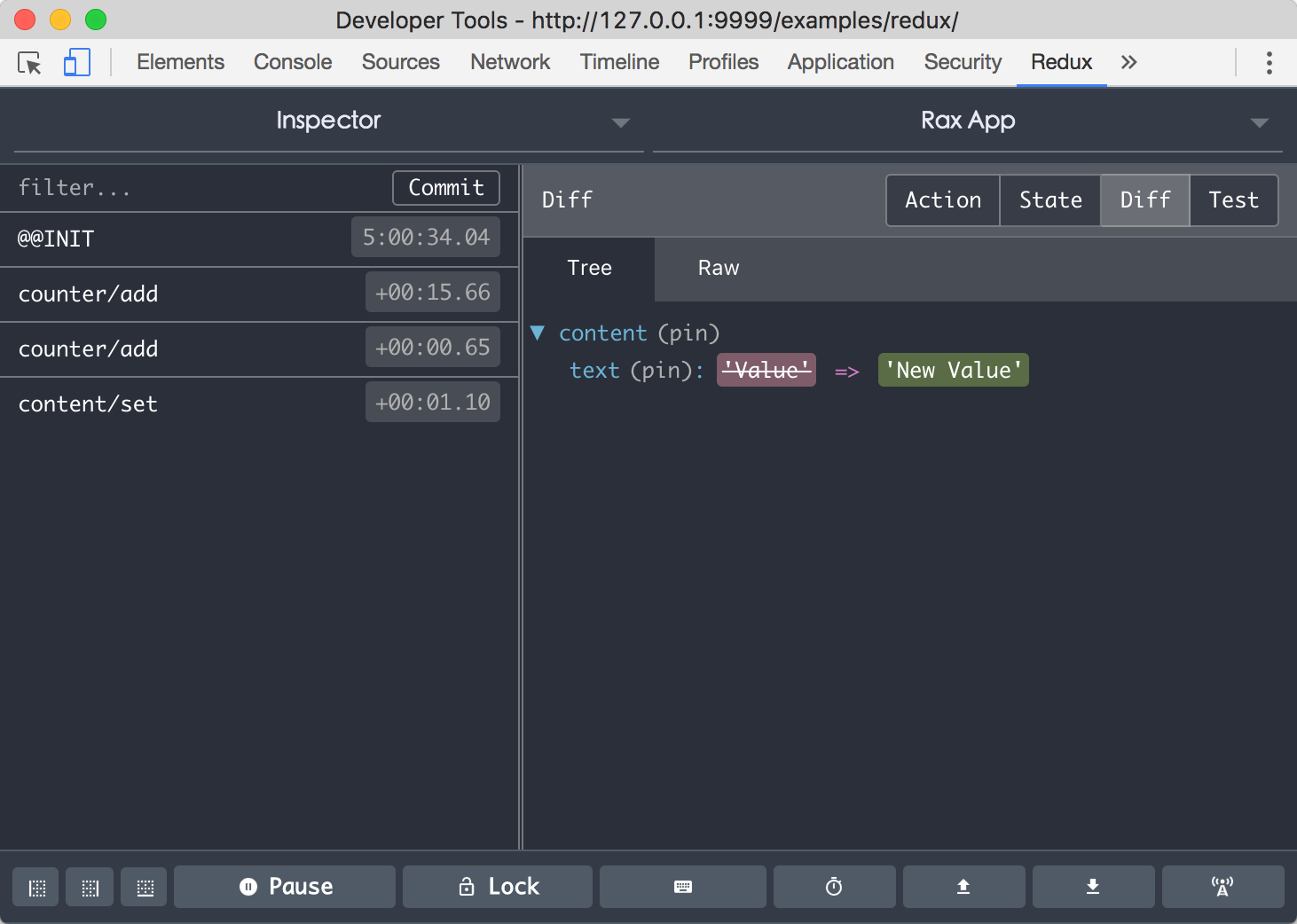This screenshot has width=1297, height=924.
Task: Toggle Lock changes
Action: 497,887
